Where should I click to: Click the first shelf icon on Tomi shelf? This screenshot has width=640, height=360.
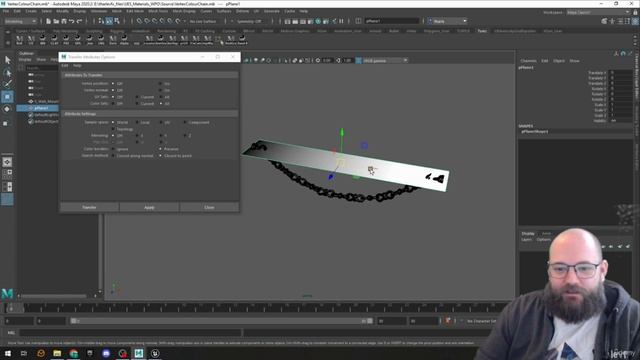pyautogui.click(x=19, y=40)
